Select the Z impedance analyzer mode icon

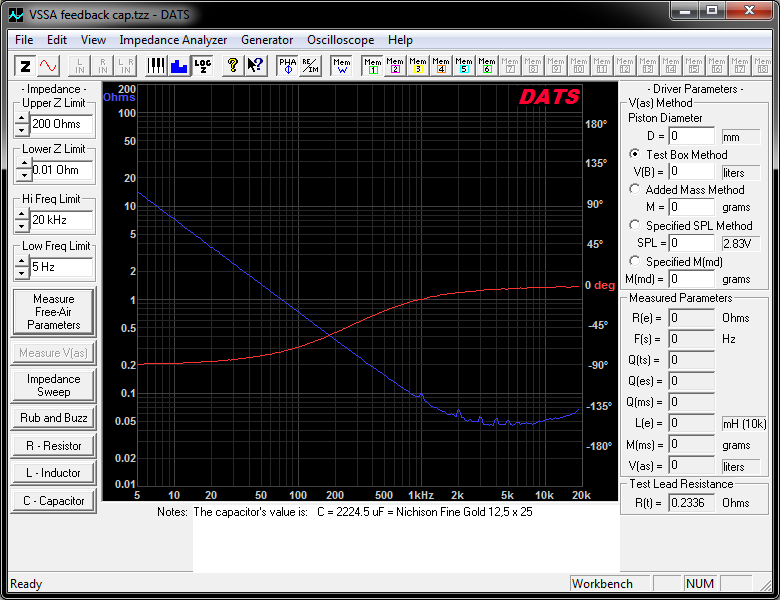pyautogui.click(x=25, y=65)
